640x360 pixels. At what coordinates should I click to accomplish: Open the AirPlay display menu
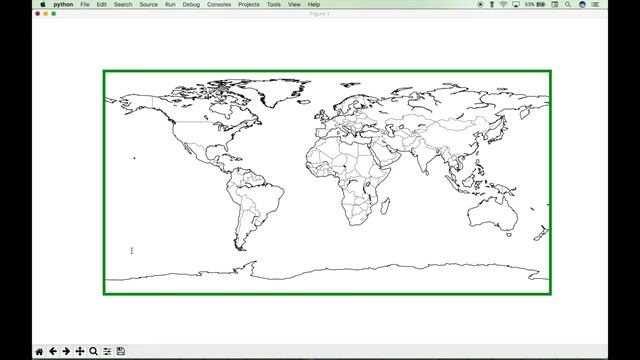coord(516,4)
